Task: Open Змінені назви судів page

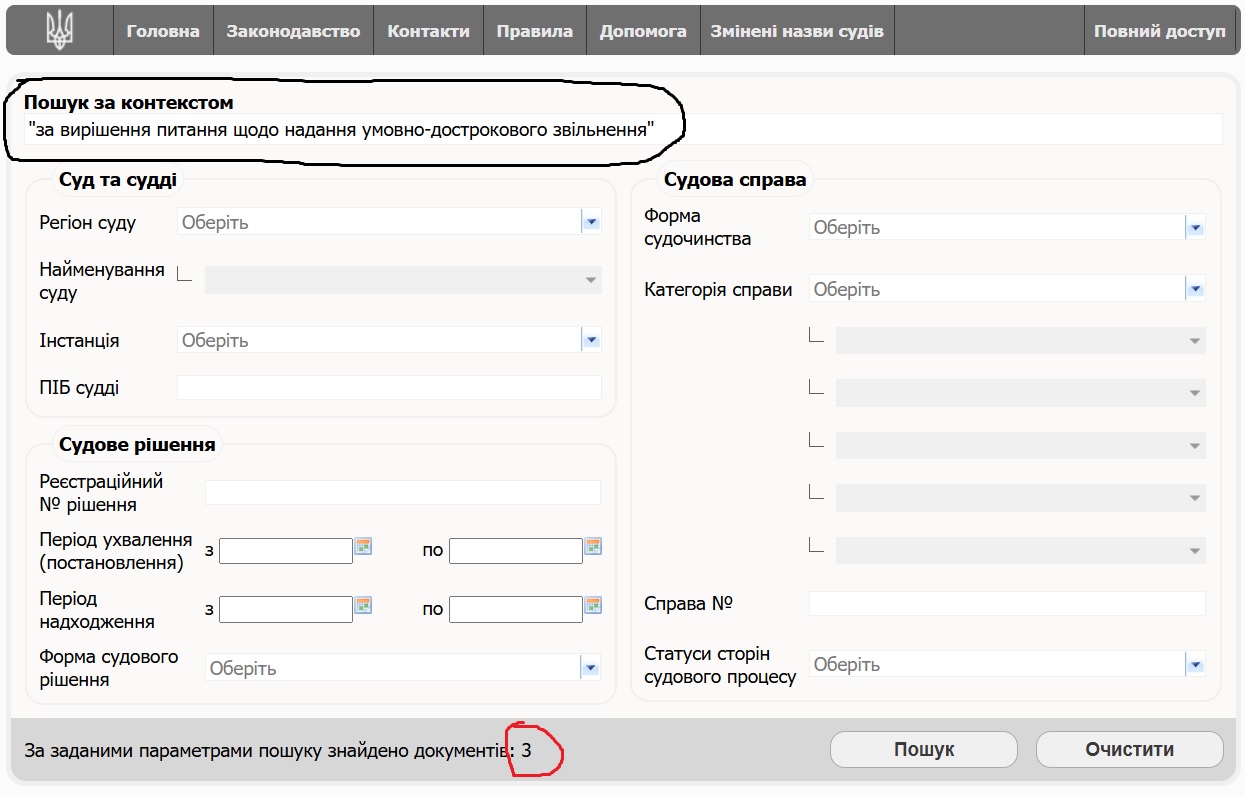Action: tap(797, 31)
